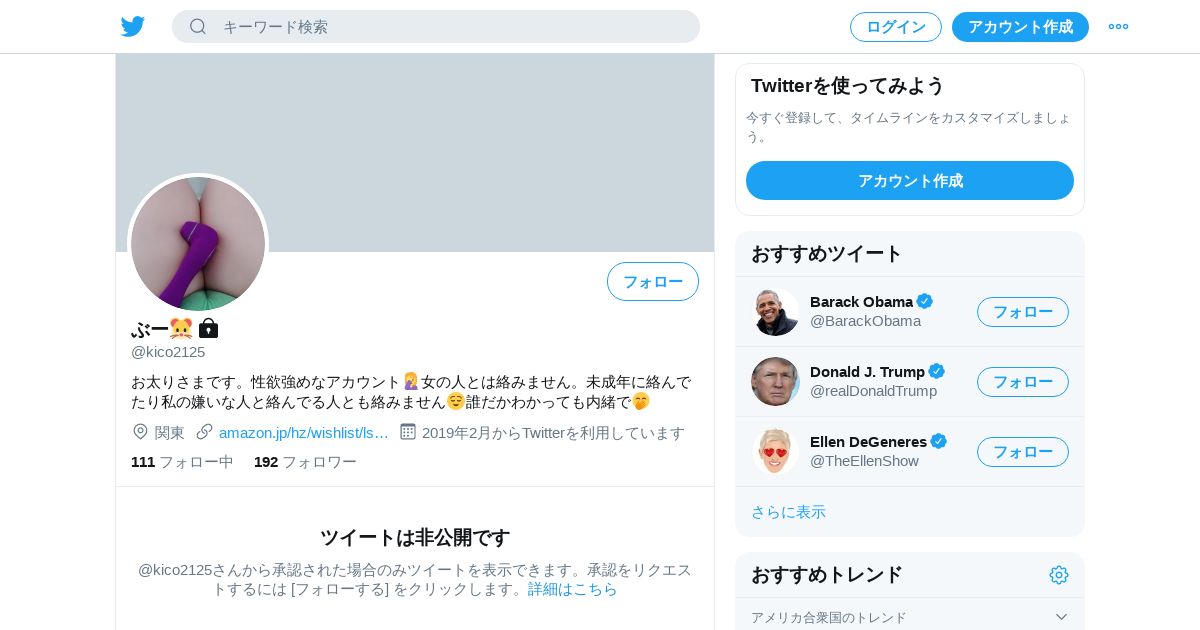
Task: Click the ログイン button
Action: coord(896,27)
